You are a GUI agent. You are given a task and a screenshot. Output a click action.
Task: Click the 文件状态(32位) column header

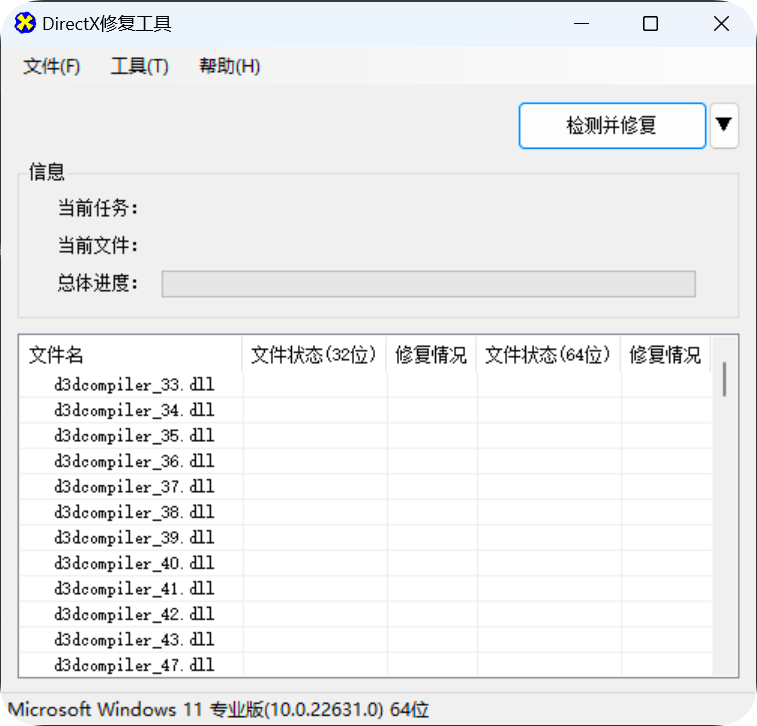(x=314, y=355)
